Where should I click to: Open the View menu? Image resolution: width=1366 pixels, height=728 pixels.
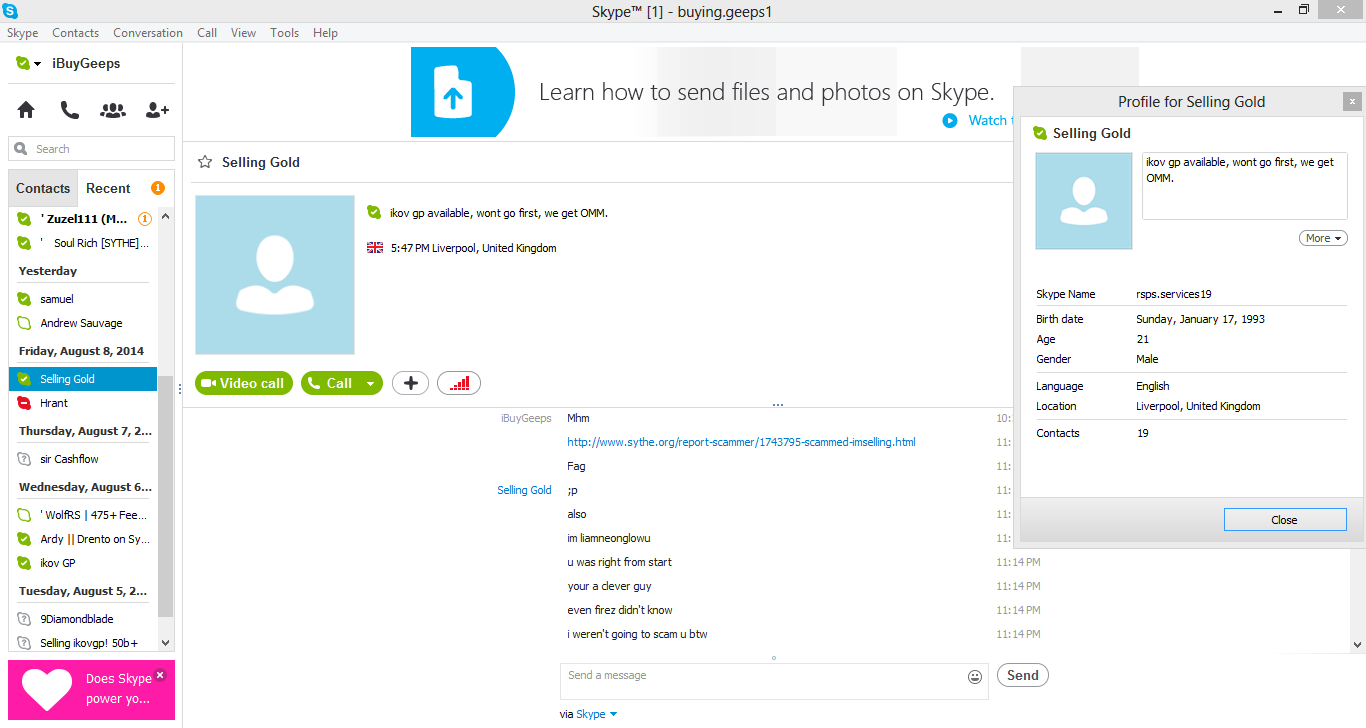243,33
